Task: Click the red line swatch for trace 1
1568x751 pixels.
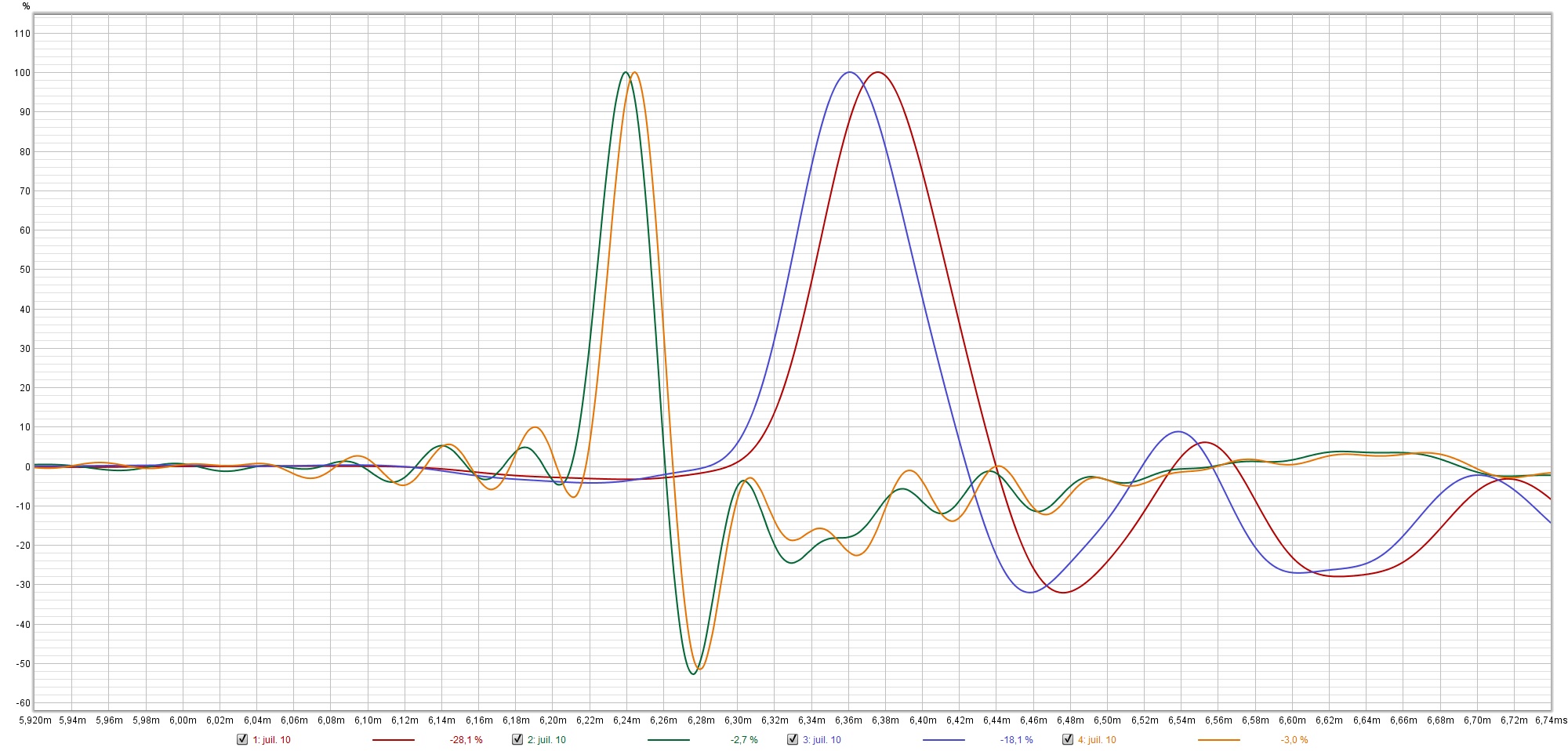Action: click(x=393, y=740)
